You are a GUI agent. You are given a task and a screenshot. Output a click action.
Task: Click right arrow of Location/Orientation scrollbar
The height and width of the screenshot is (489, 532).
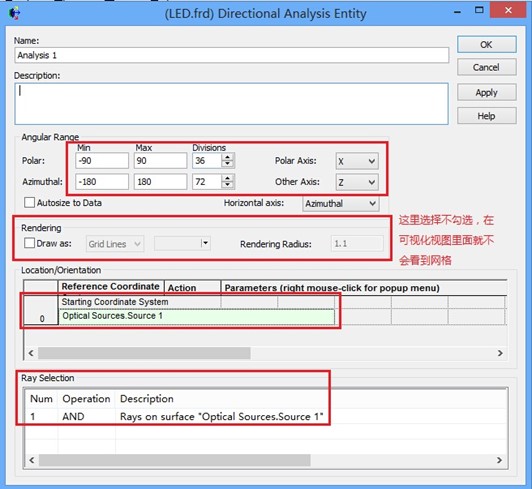coord(500,353)
